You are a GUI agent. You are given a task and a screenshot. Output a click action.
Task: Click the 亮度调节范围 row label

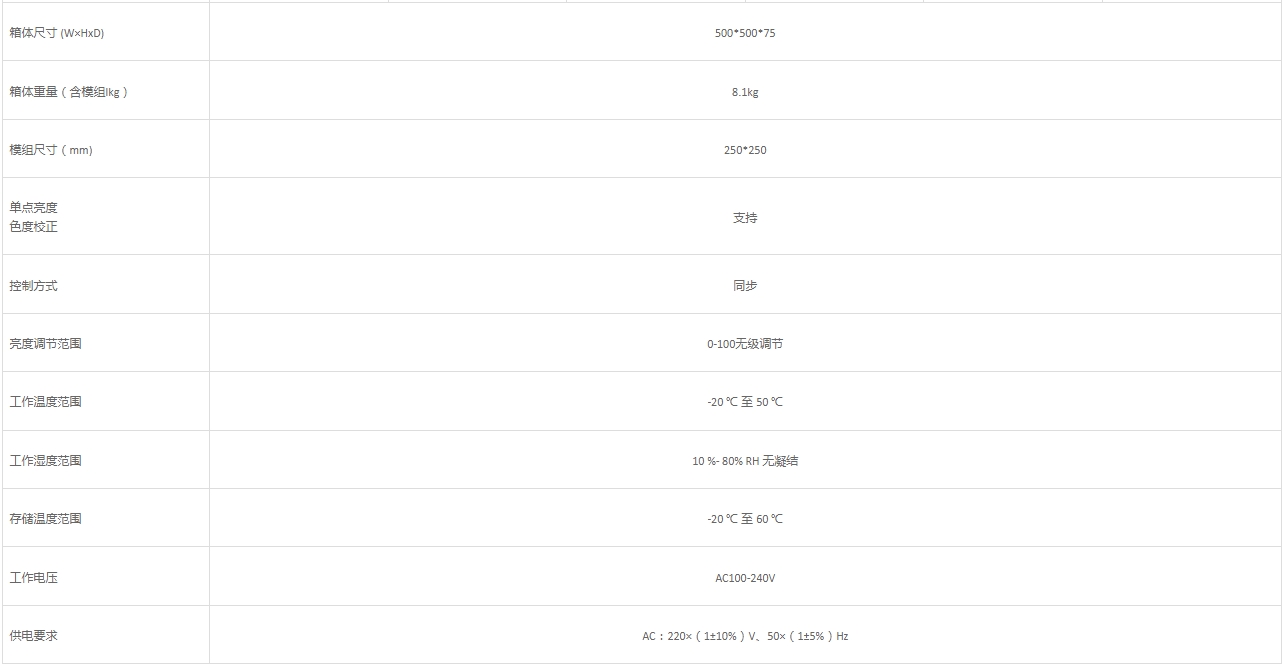(x=46, y=344)
